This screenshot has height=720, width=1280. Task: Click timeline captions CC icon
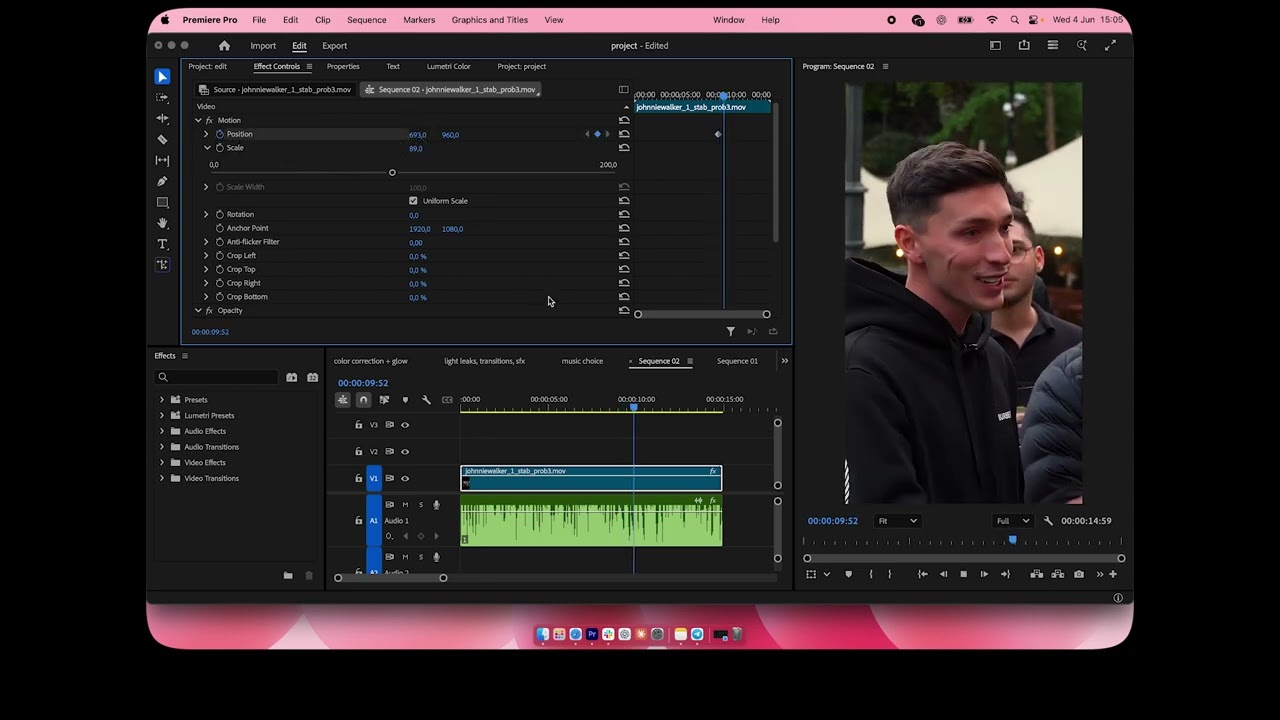447,400
